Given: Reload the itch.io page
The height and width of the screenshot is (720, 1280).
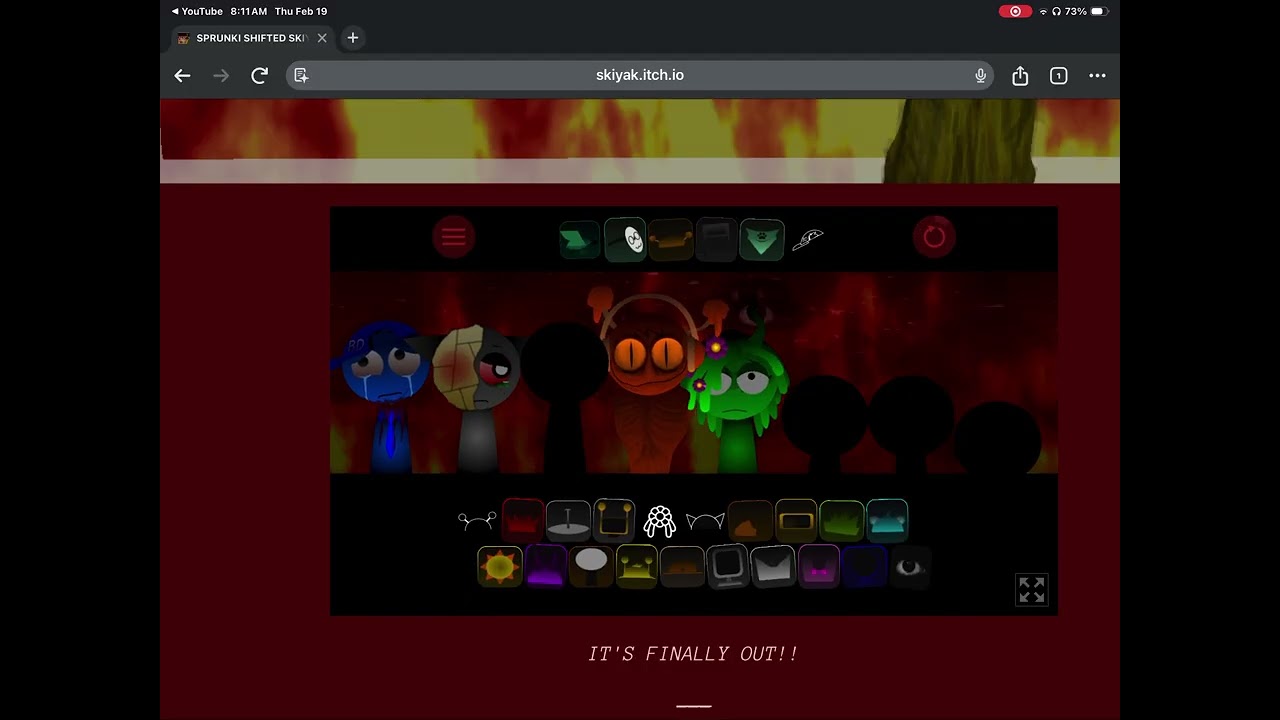Looking at the screenshot, I should point(259,75).
